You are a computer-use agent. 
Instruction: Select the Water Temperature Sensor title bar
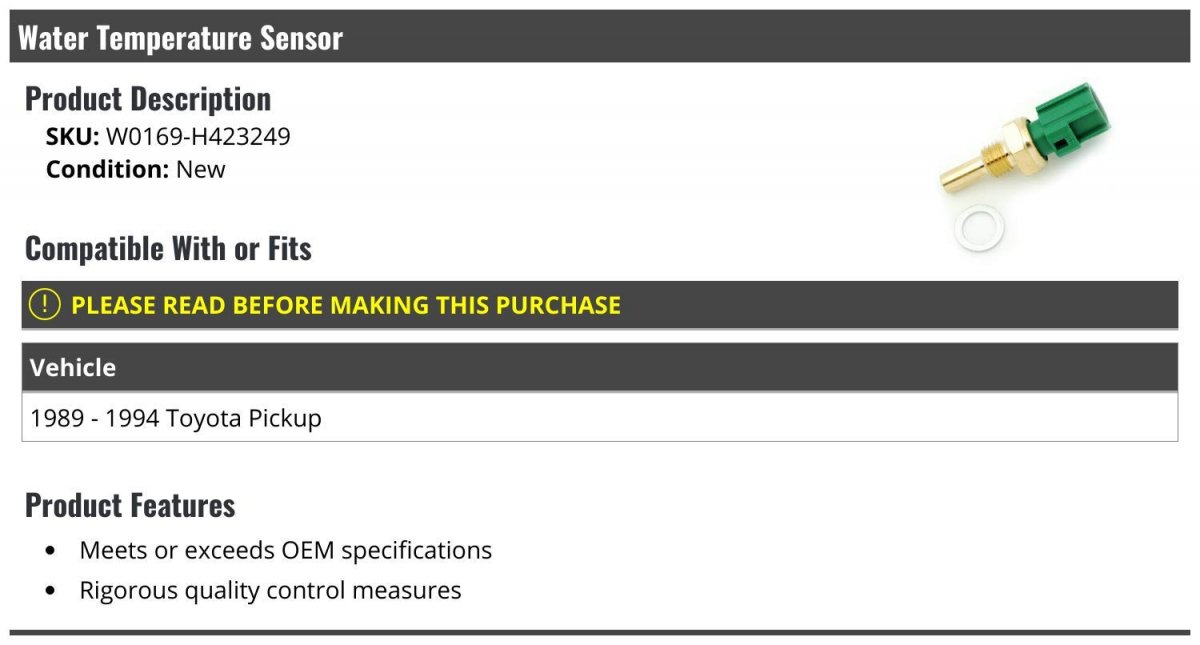tap(600, 38)
